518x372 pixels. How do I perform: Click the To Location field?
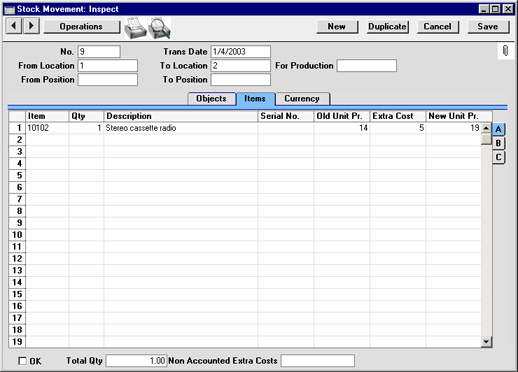240,66
